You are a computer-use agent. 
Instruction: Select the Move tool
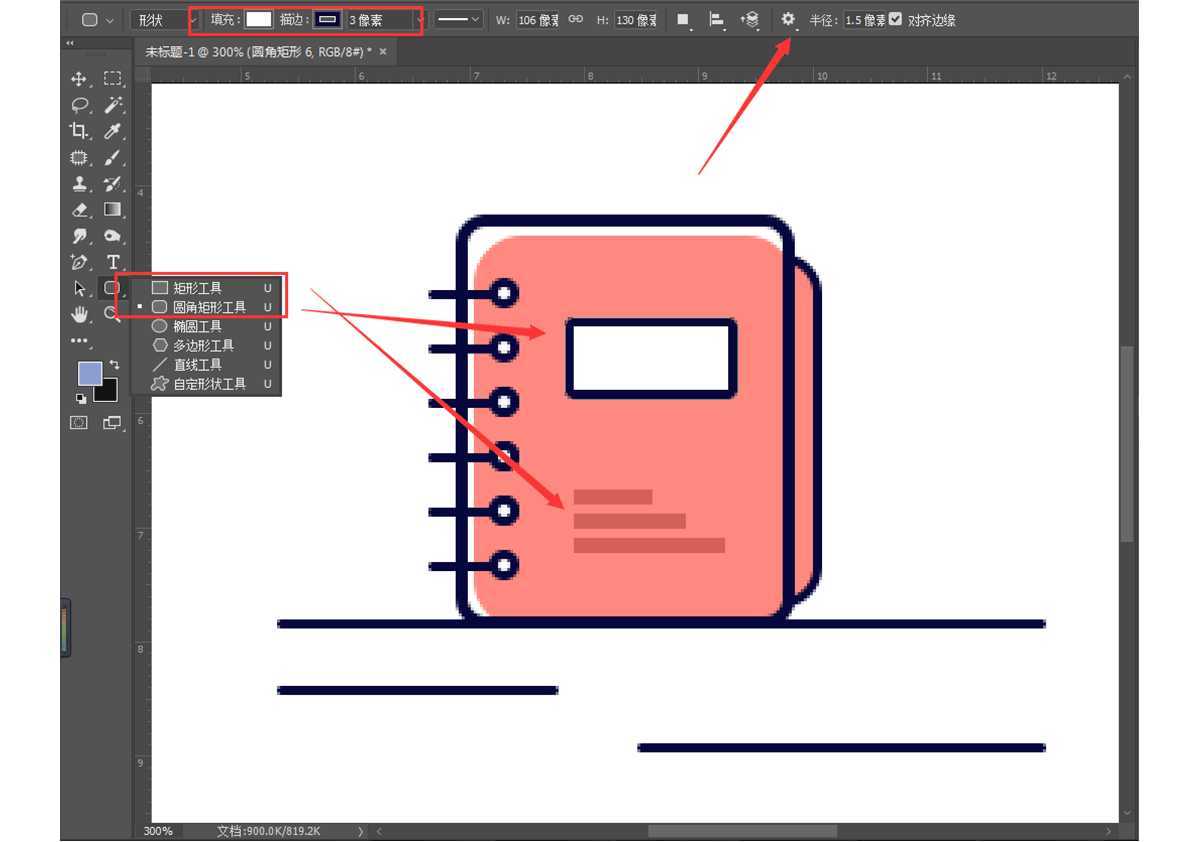click(x=79, y=79)
